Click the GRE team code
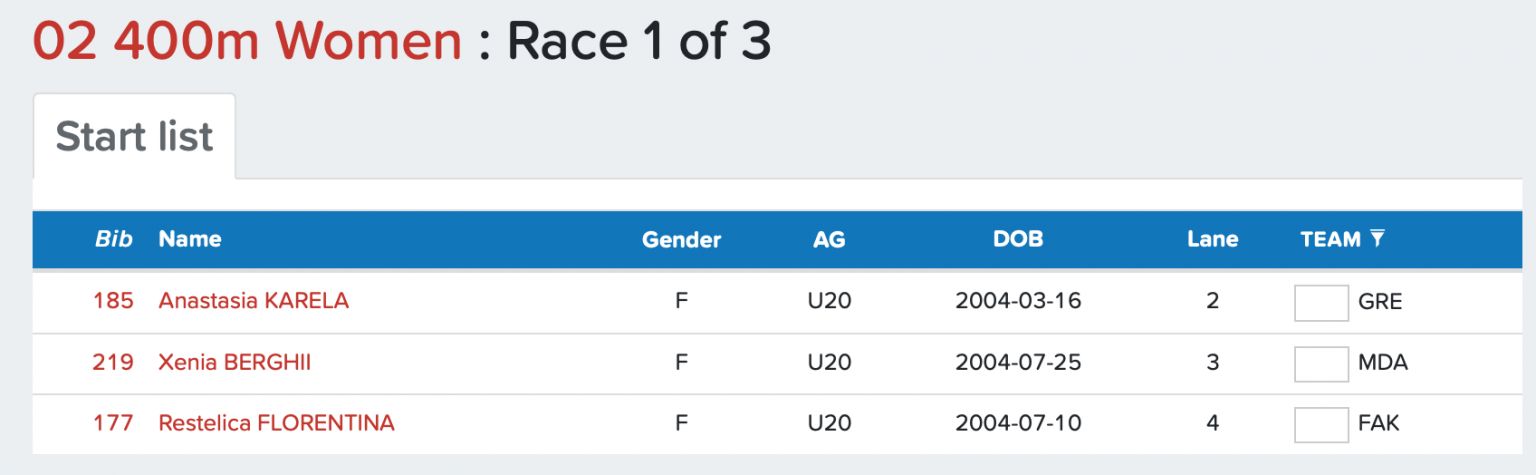The width and height of the screenshot is (1536, 475). (x=1380, y=302)
